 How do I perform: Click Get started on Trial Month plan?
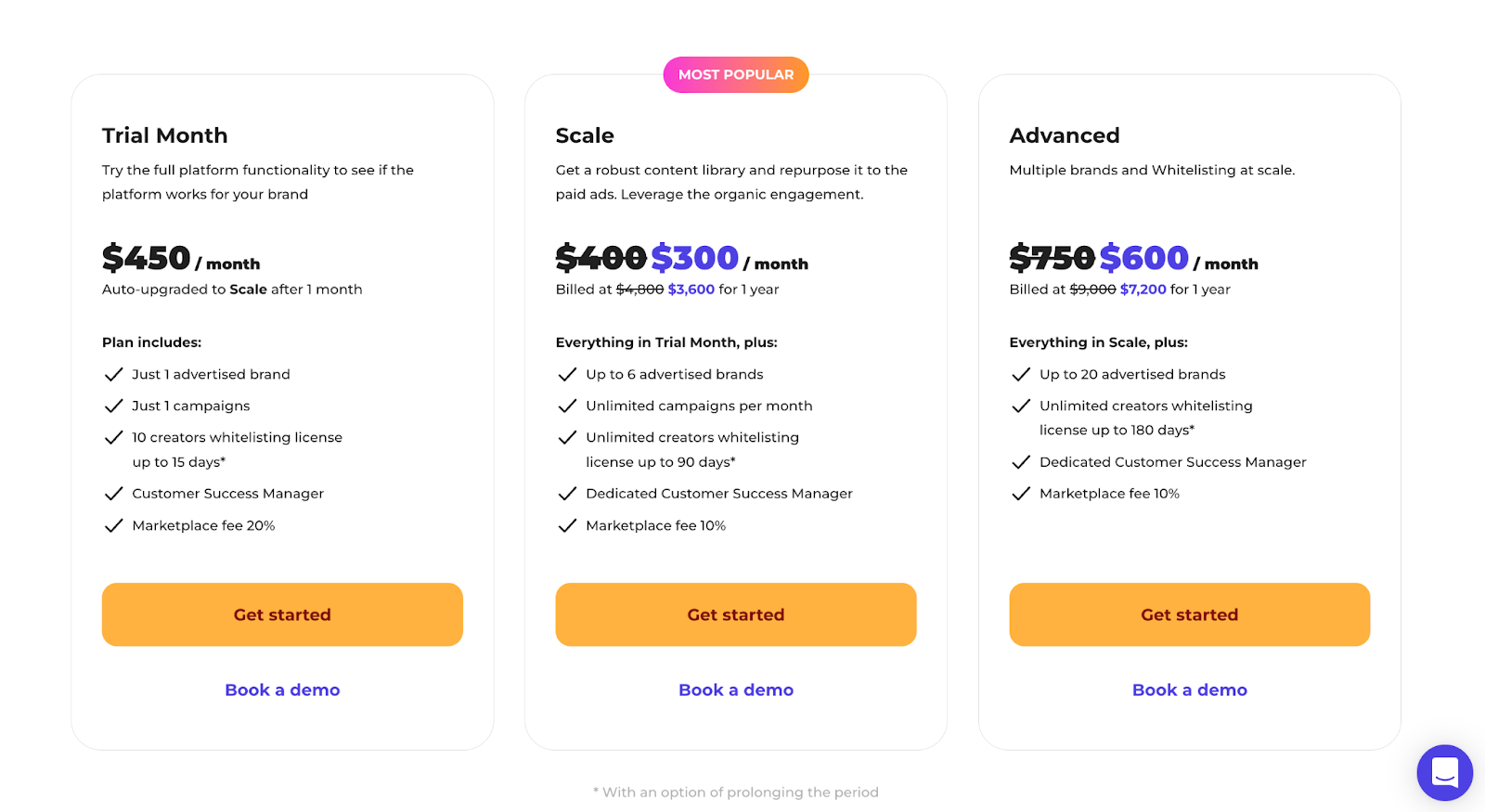[x=282, y=614]
